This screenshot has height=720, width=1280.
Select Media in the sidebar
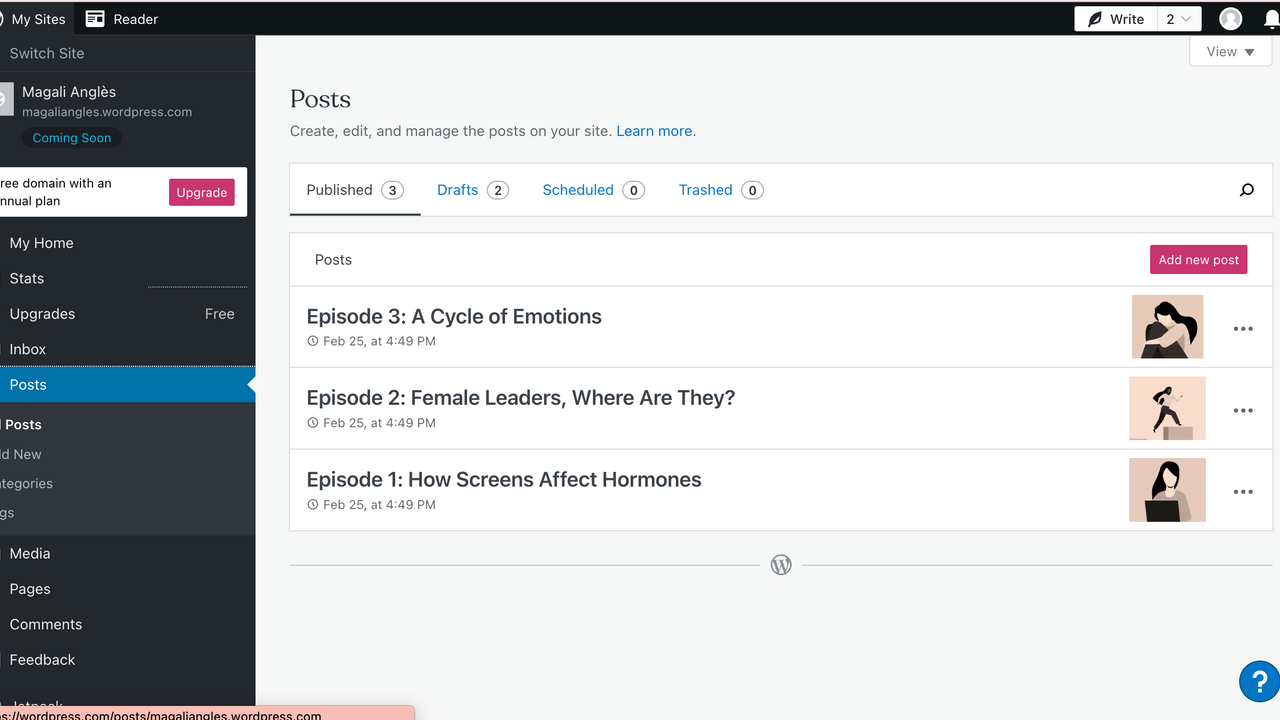pos(29,553)
